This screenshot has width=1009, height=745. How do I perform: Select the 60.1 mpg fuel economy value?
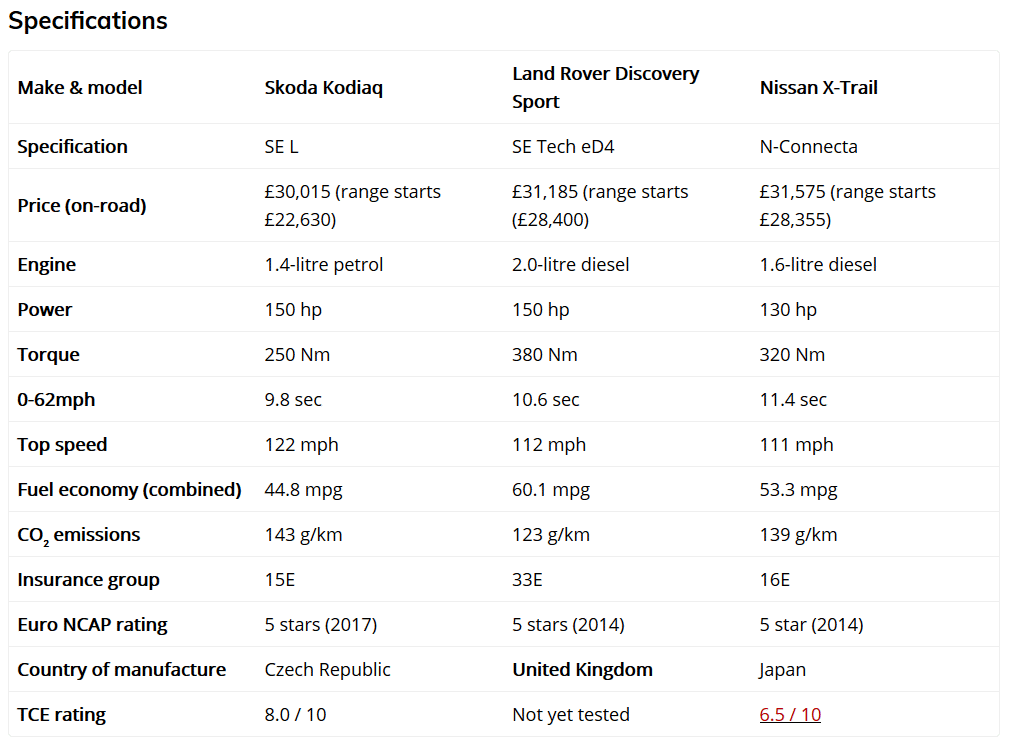click(551, 490)
